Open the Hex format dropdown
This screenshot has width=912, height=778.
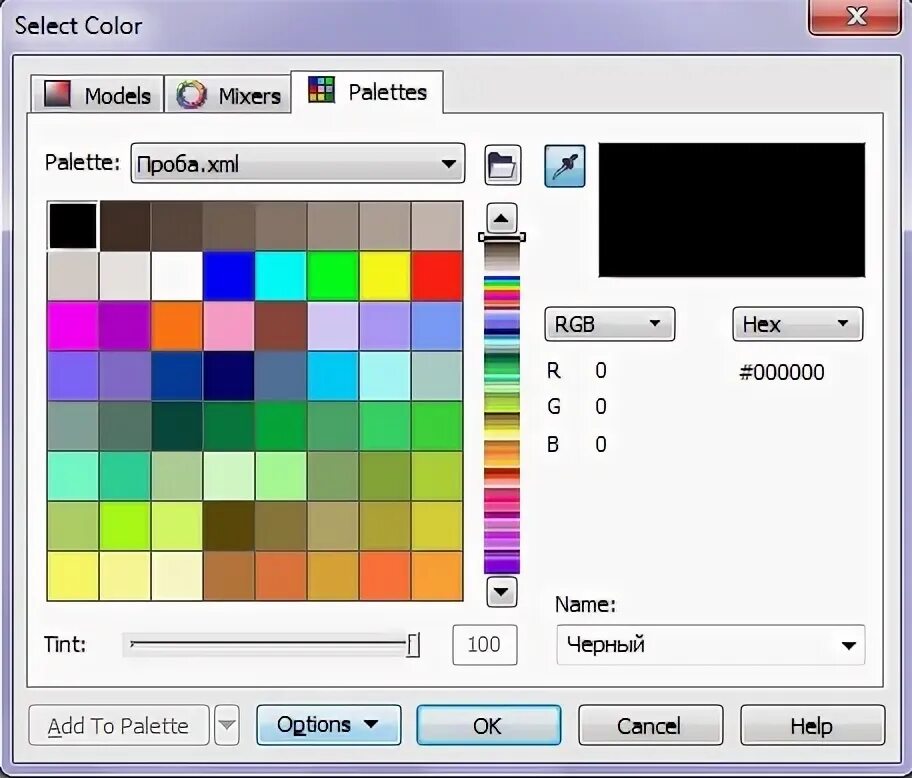click(x=797, y=324)
